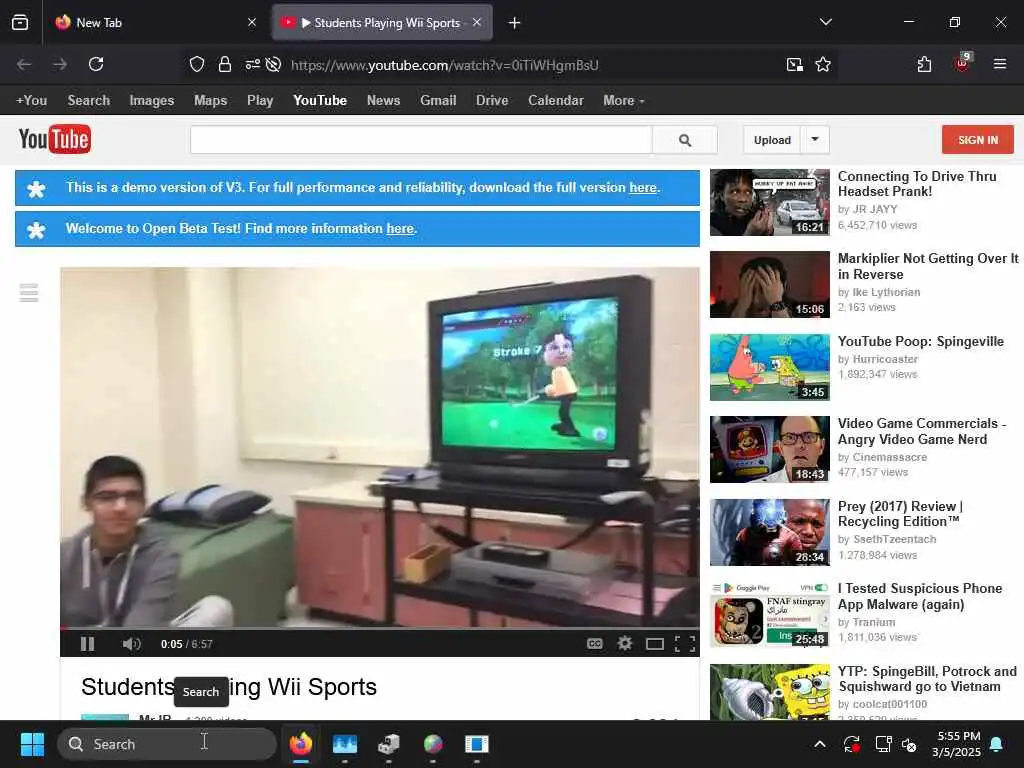Open the Firefox extensions puzzle icon
Screen dimensions: 1024x768
coord(924,64)
